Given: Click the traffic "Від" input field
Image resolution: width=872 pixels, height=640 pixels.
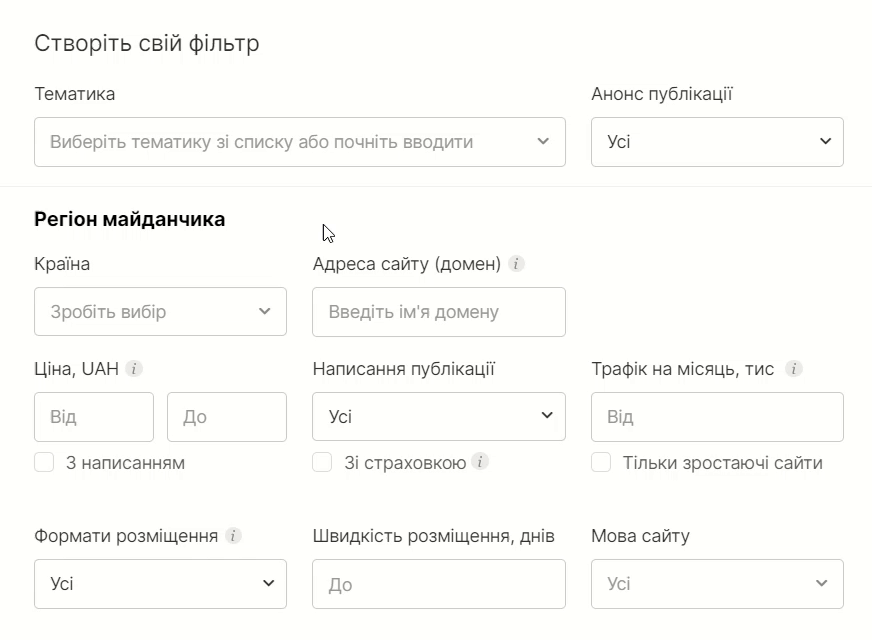Looking at the screenshot, I should pyautogui.click(x=716, y=416).
